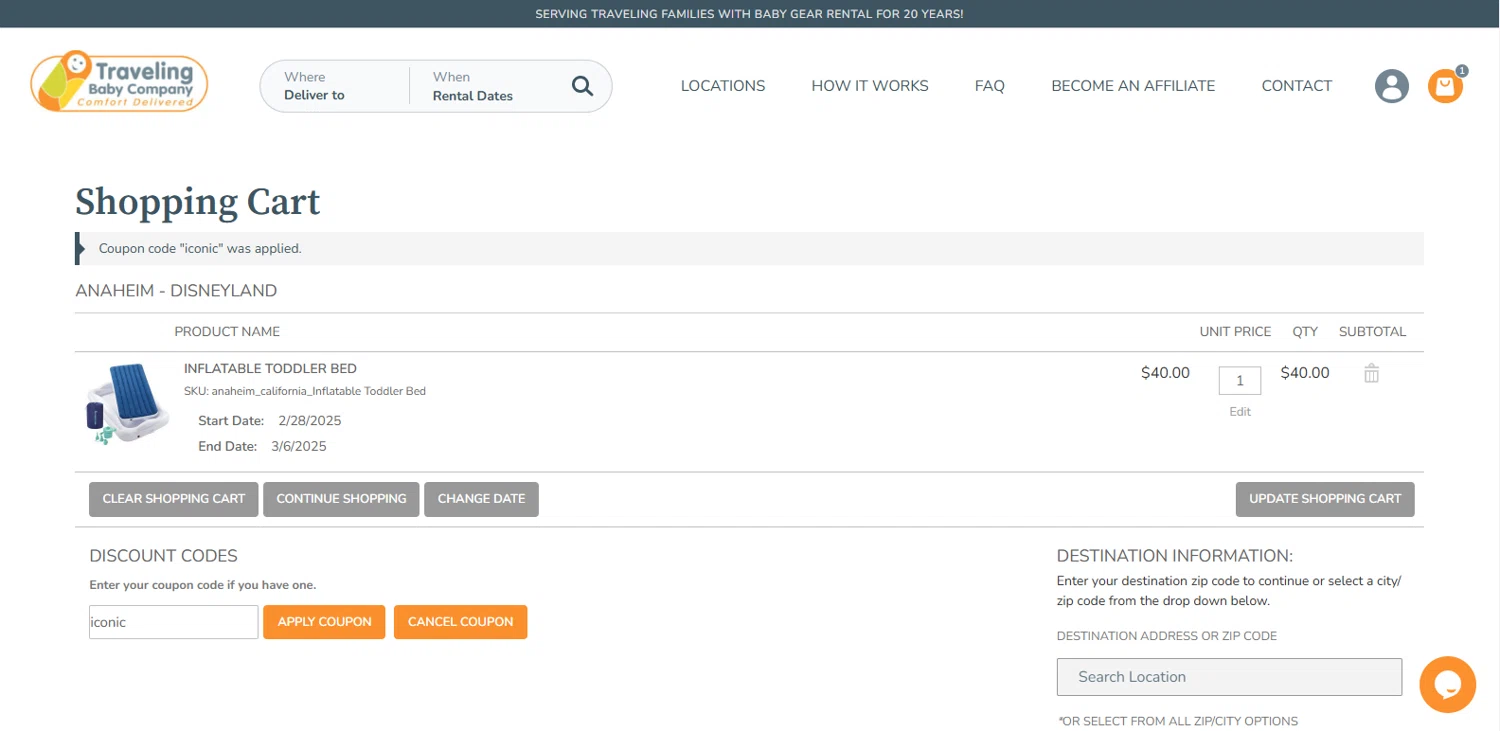Open Inflatable Toddler Bed product link

coord(270,369)
